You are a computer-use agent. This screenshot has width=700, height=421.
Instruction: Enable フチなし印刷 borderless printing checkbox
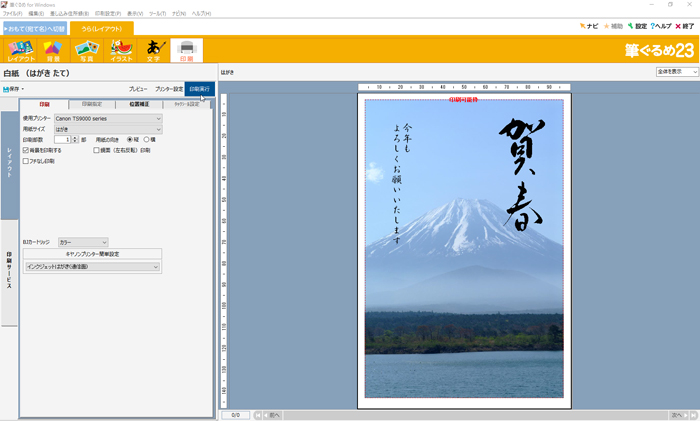pyautogui.click(x=26, y=161)
